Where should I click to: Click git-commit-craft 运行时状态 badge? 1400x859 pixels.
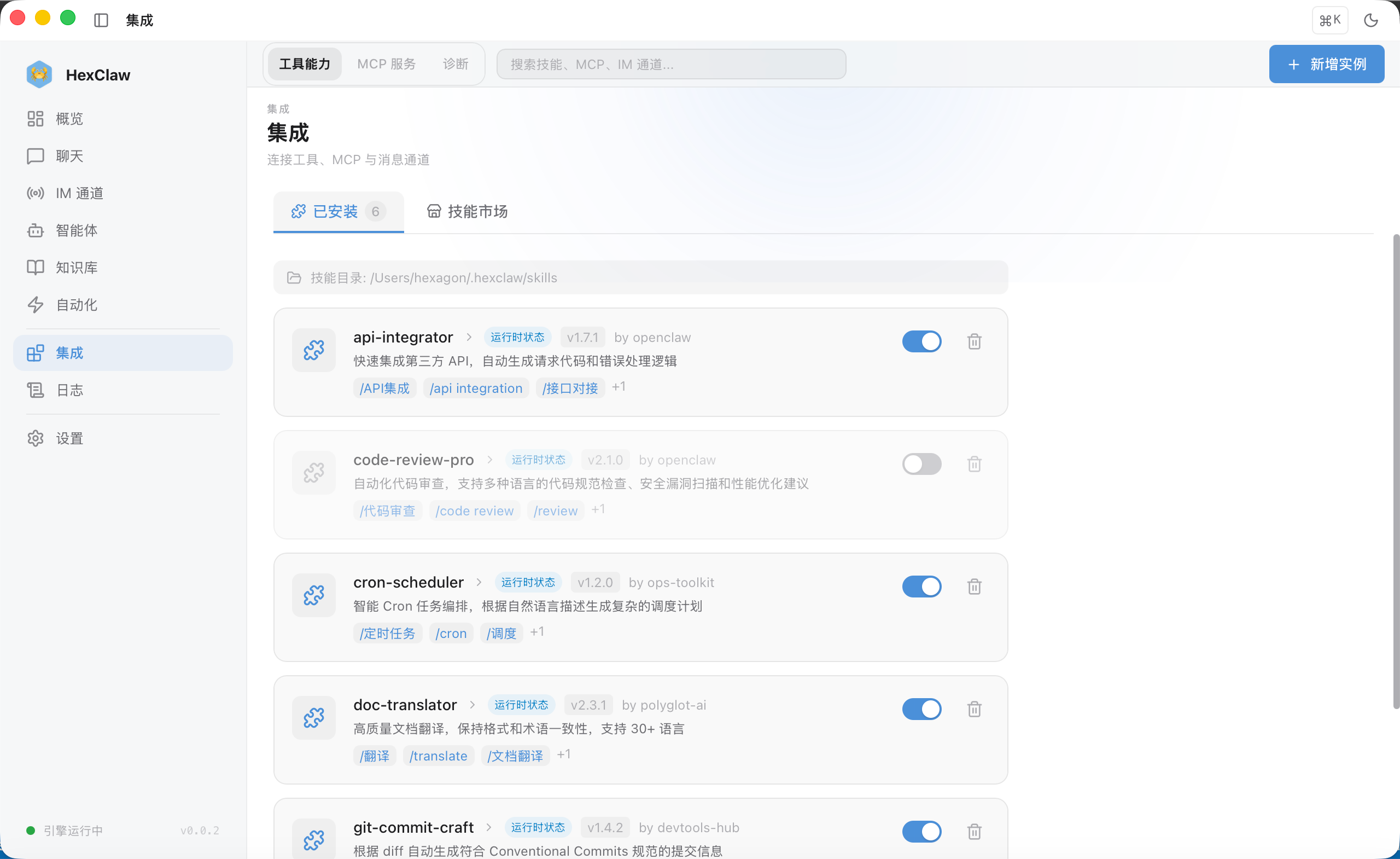[538, 827]
